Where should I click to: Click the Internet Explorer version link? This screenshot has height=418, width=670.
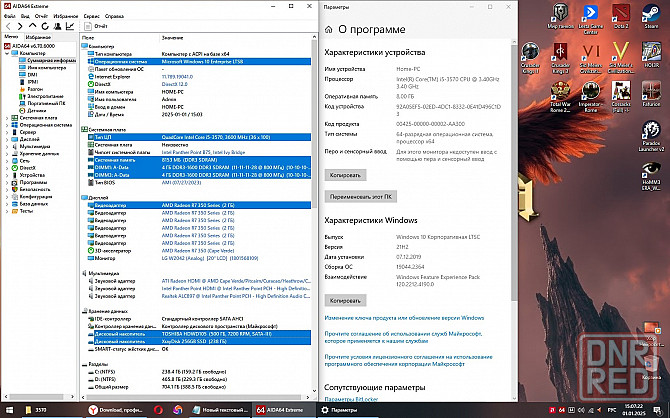point(177,77)
